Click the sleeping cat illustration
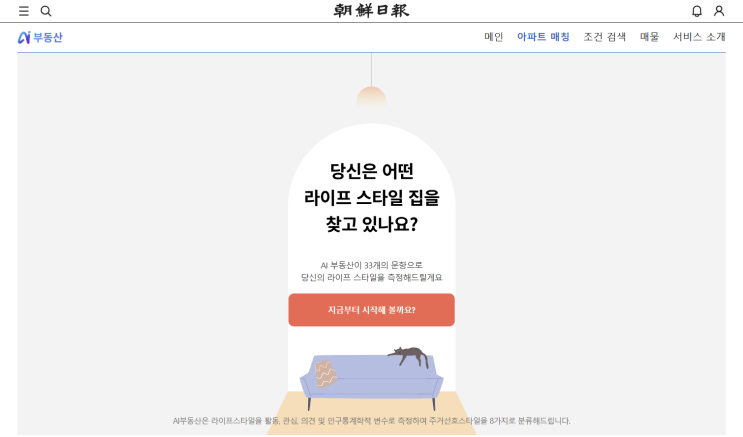 [x=410, y=356]
